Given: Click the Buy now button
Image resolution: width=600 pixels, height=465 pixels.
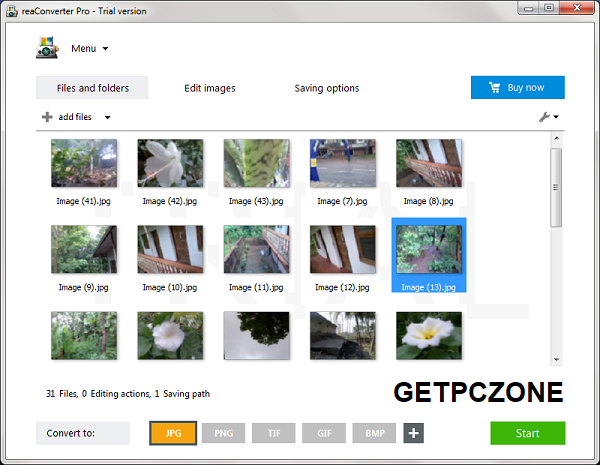Looking at the screenshot, I should point(518,87).
